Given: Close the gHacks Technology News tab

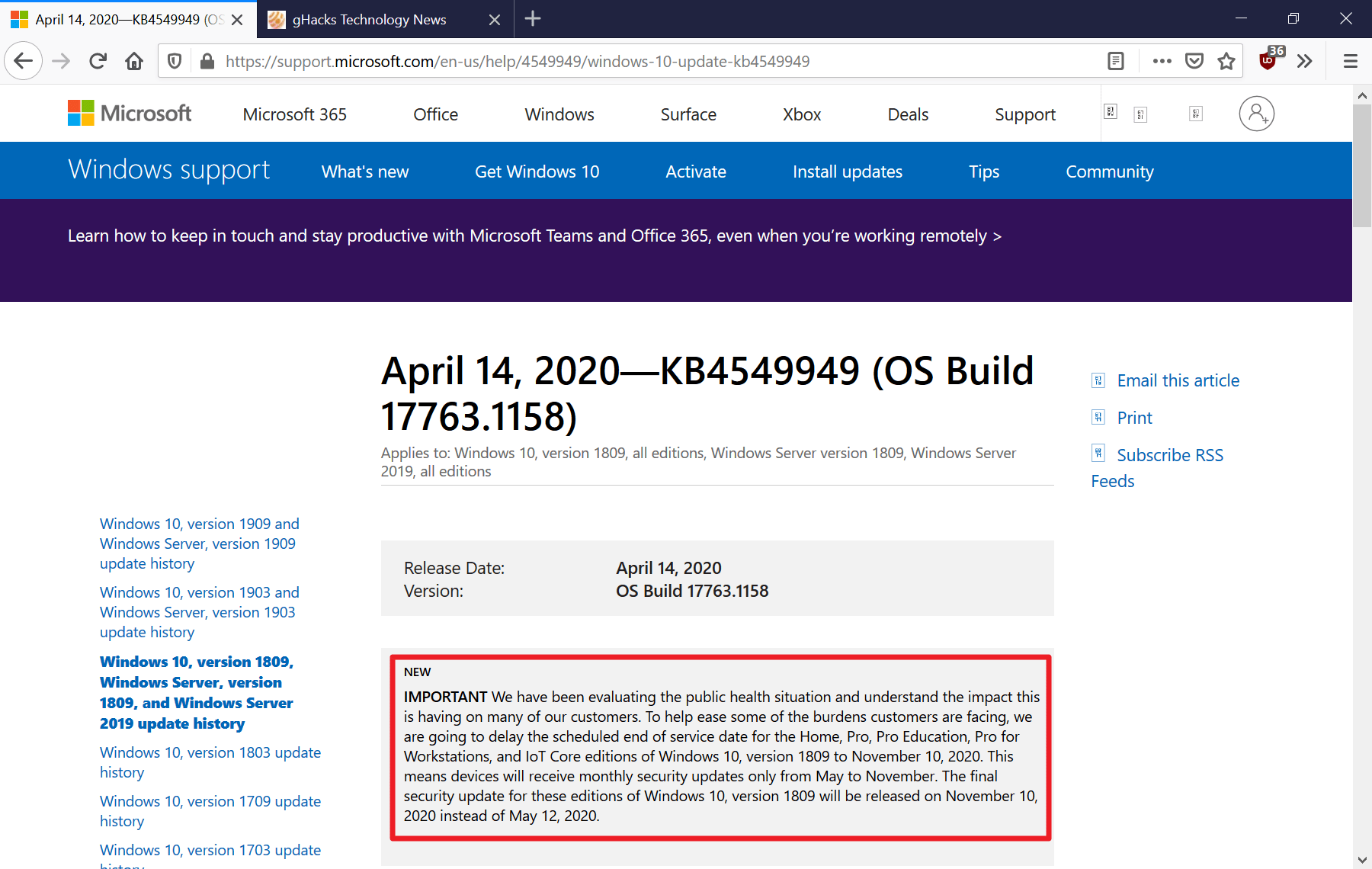Looking at the screenshot, I should pyautogui.click(x=495, y=20).
